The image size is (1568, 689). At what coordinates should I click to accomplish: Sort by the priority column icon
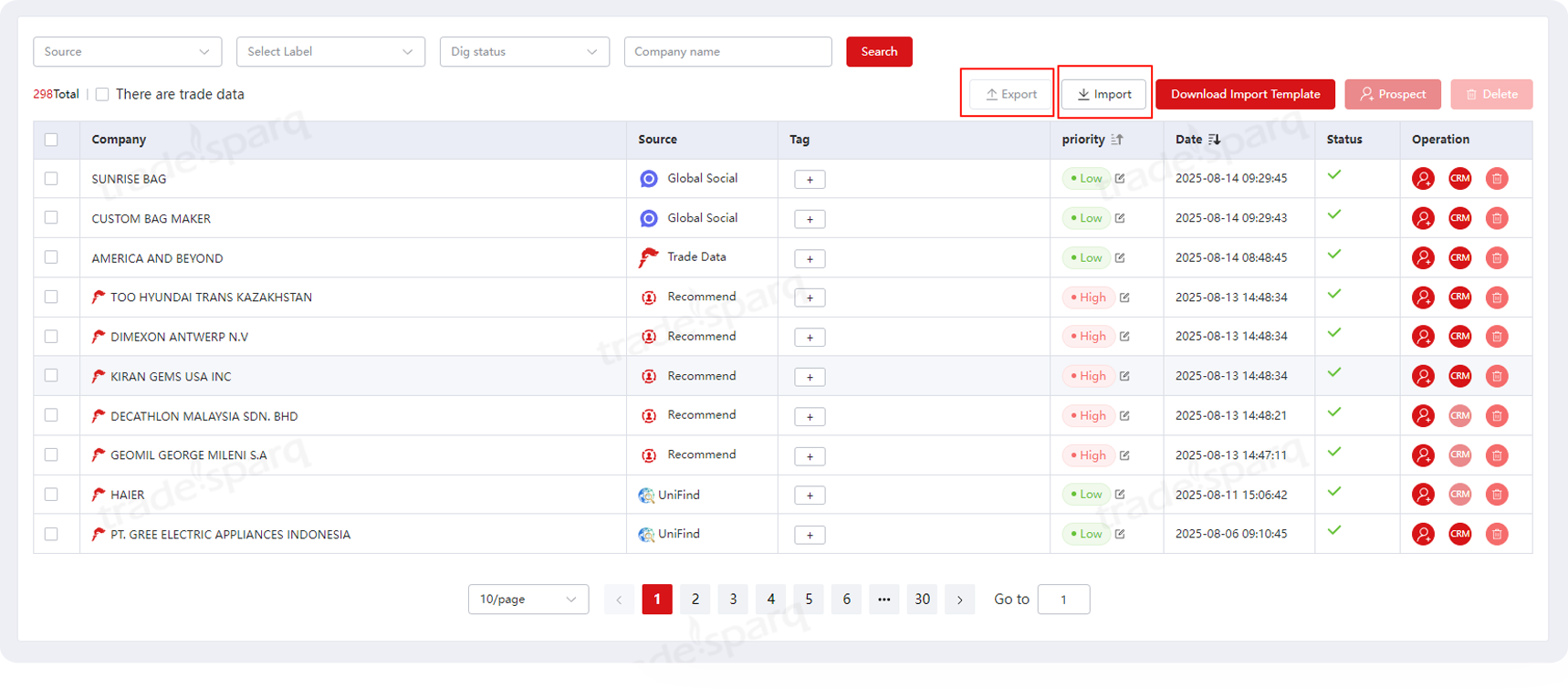point(1117,140)
